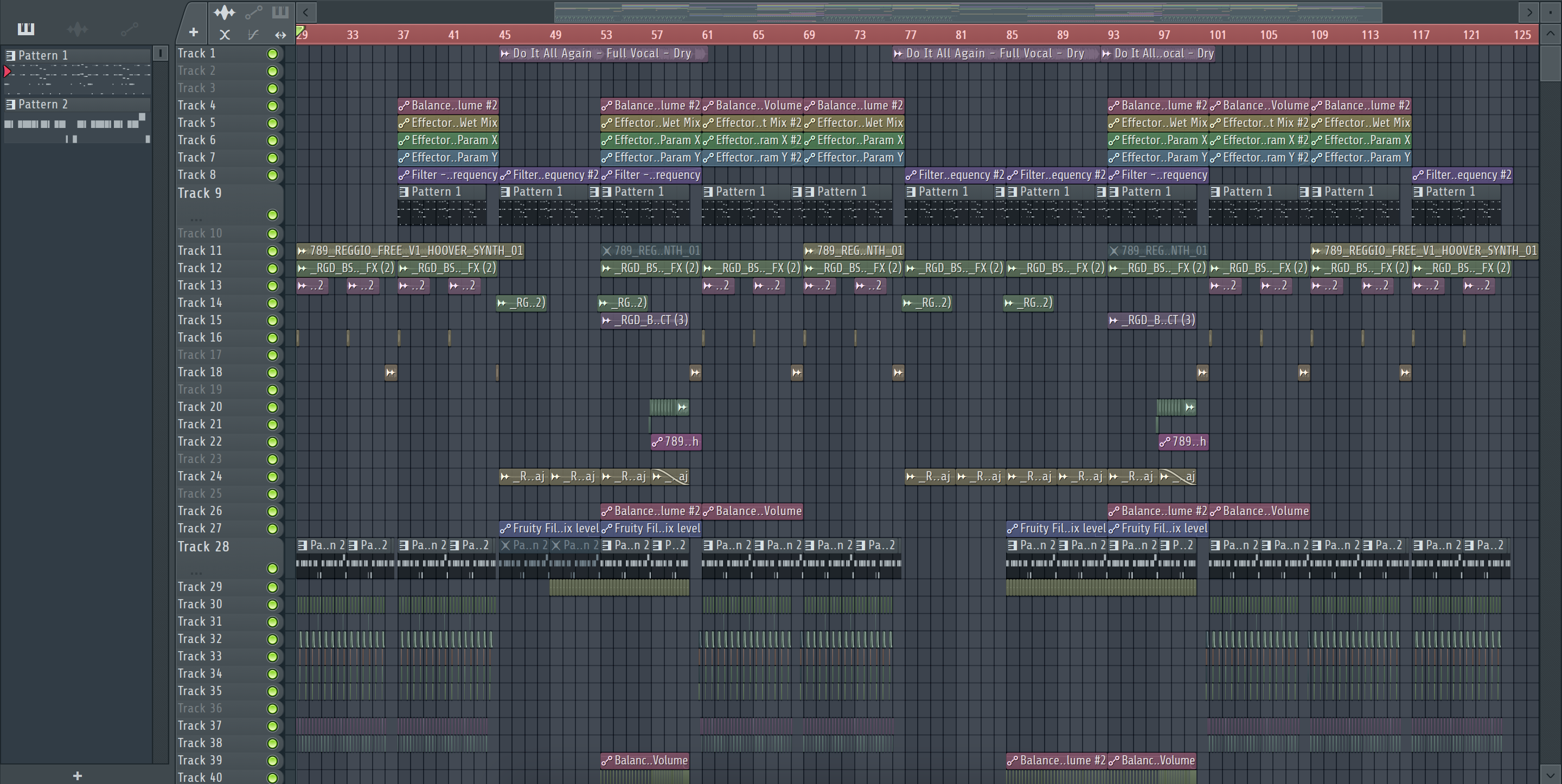1562x784 pixels.
Task: Focus audio clips in the playlist toolbar
Action: pyautogui.click(x=225, y=11)
